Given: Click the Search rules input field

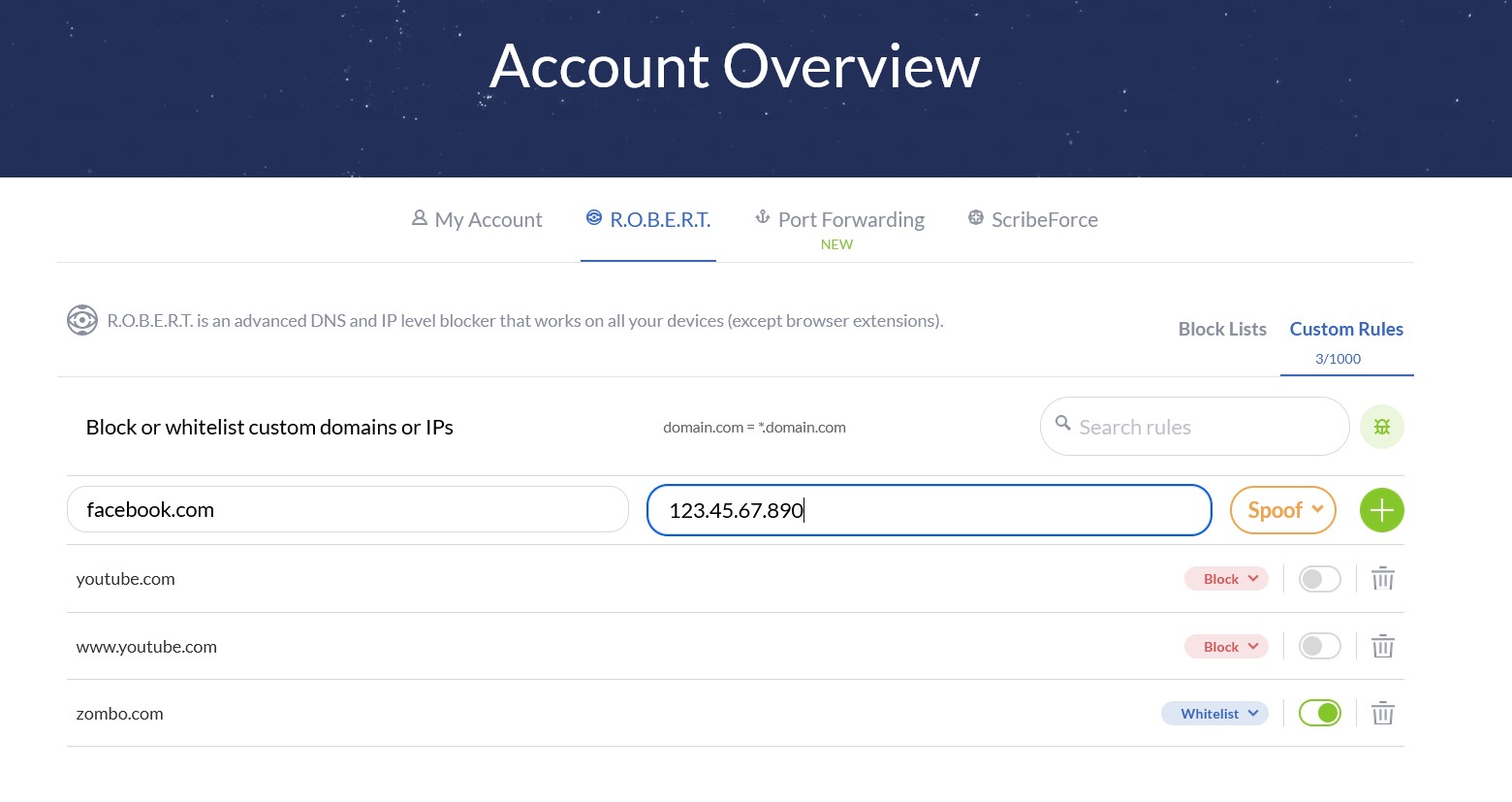Looking at the screenshot, I should [x=1202, y=427].
